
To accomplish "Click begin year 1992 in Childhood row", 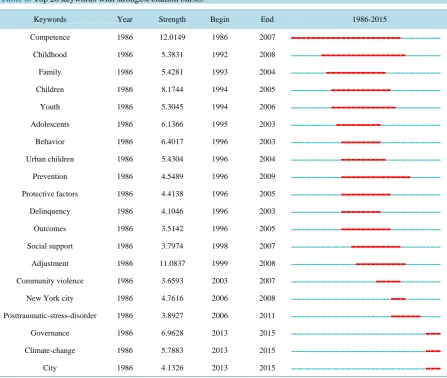I will pyautogui.click(x=220, y=55).
